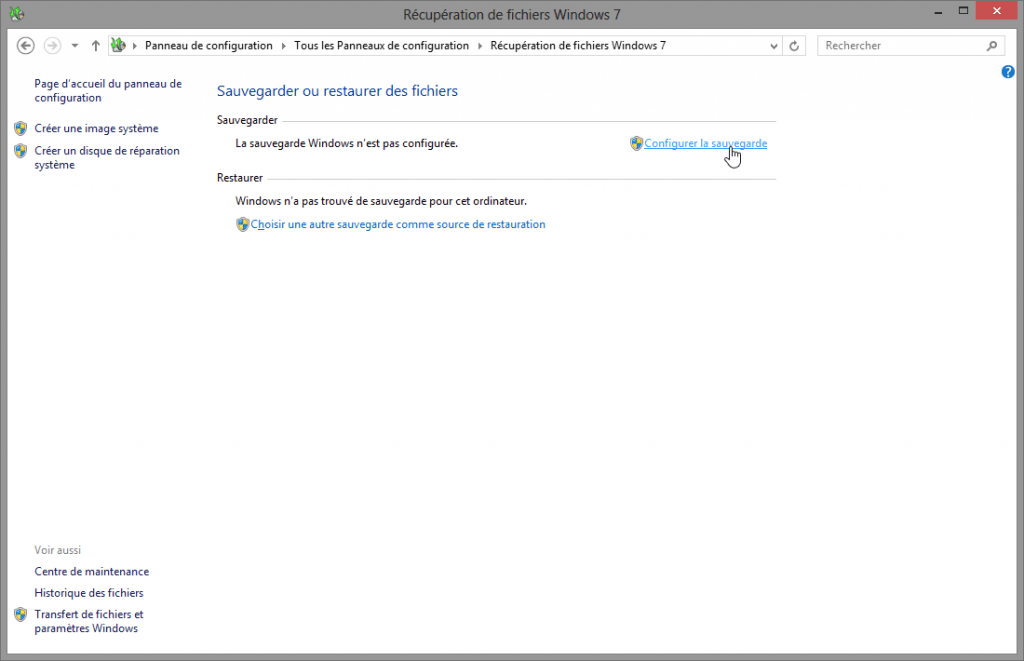Open Transfert de fichiers et paramètres Windows
This screenshot has height=661, width=1024.
point(89,621)
